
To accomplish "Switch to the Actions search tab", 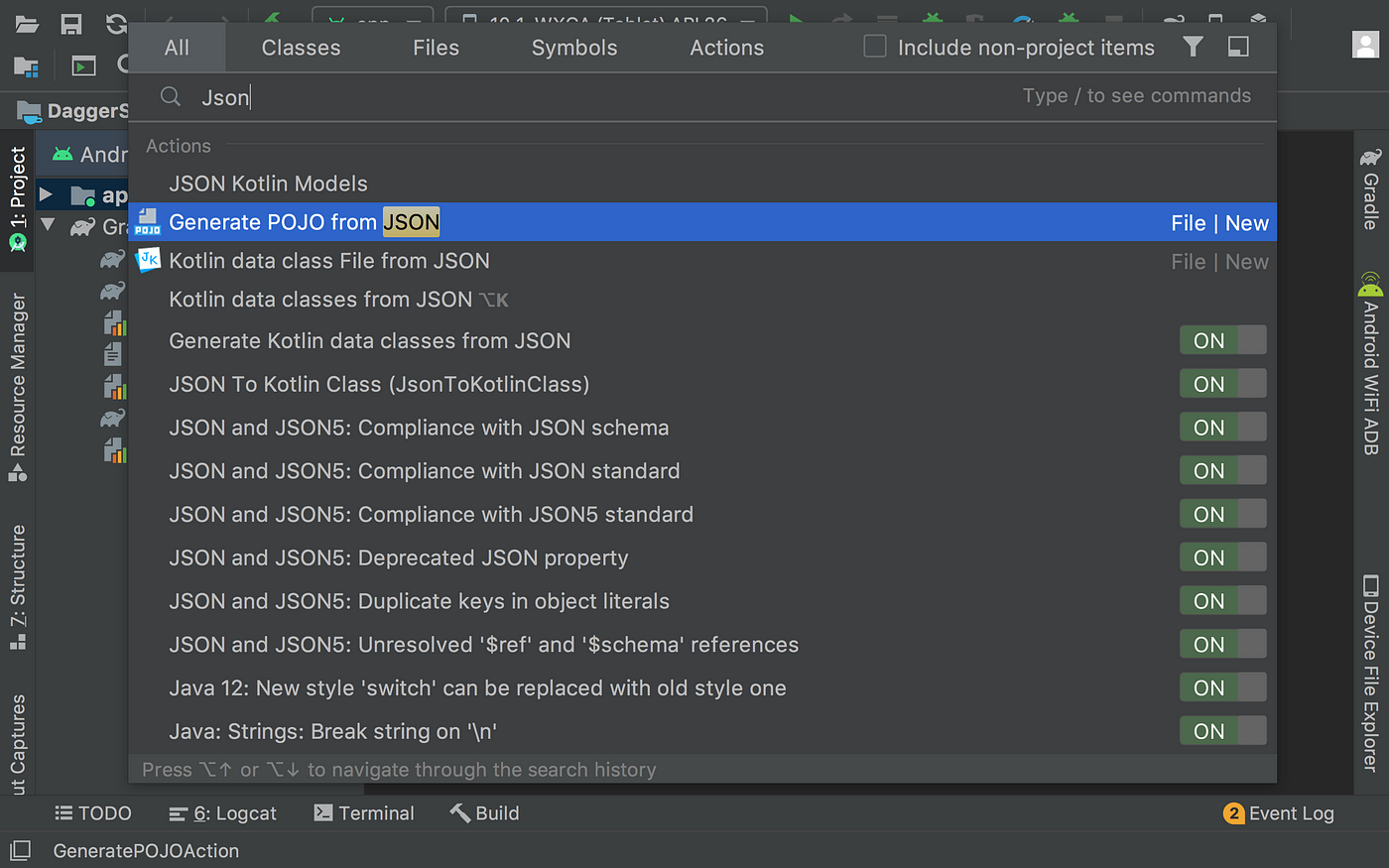I will tap(727, 48).
